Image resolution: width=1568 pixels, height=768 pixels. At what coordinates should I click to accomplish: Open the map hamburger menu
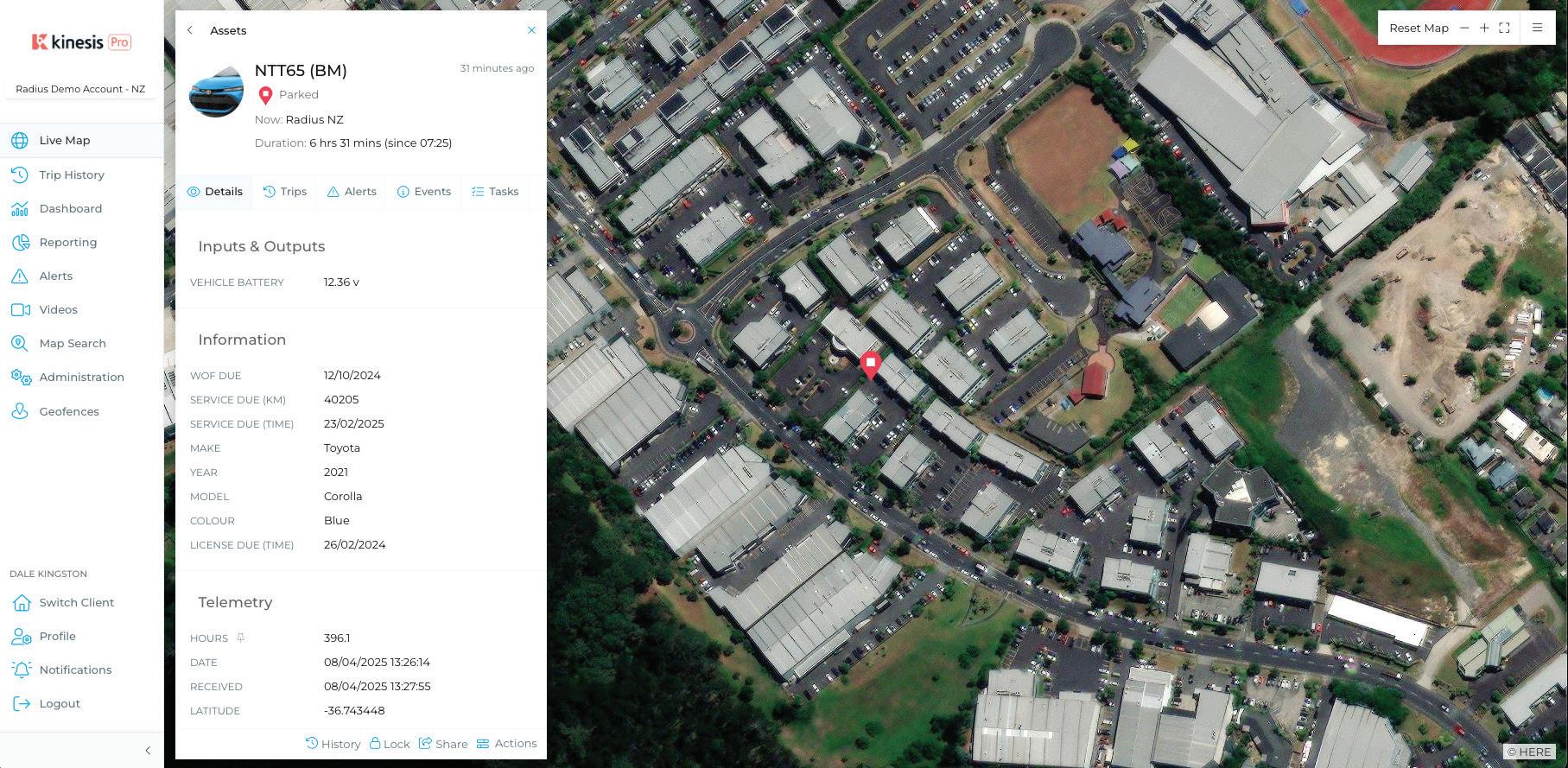[1537, 28]
